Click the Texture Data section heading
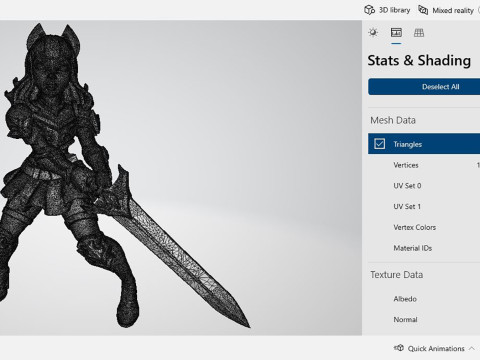 (x=397, y=275)
